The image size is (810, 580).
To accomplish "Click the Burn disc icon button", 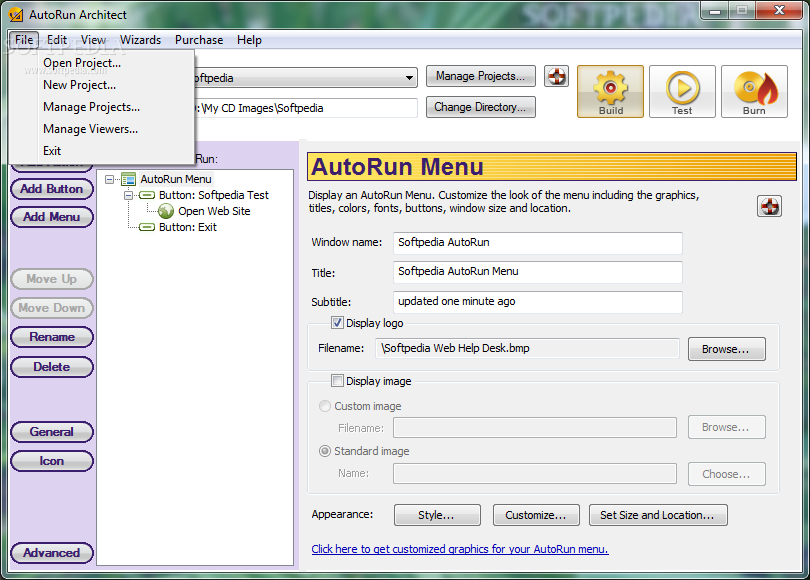I will 754,91.
